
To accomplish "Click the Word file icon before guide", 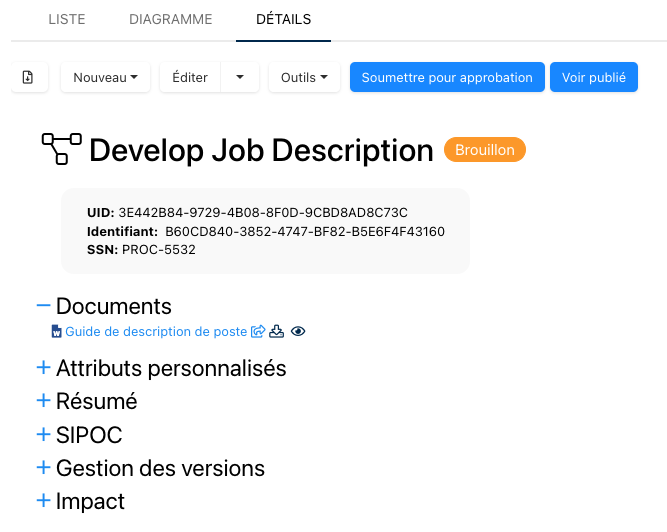I will (57, 332).
